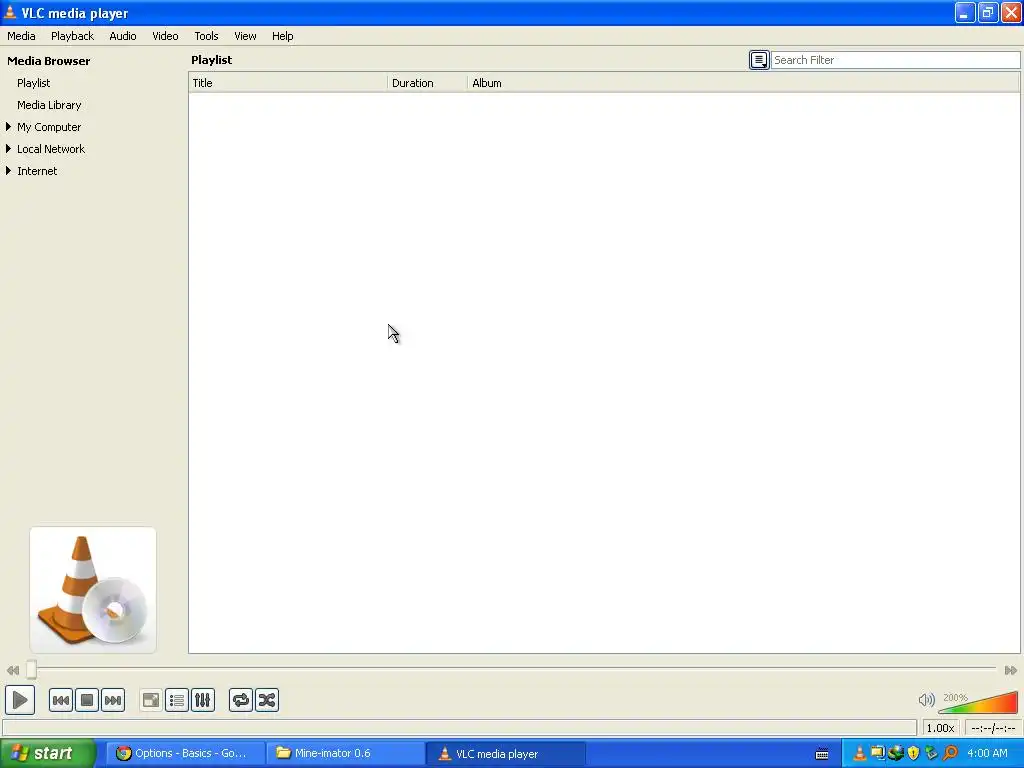Toggle fullscreen video button
The width and height of the screenshot is (1024, 768).
coord(151,700)
